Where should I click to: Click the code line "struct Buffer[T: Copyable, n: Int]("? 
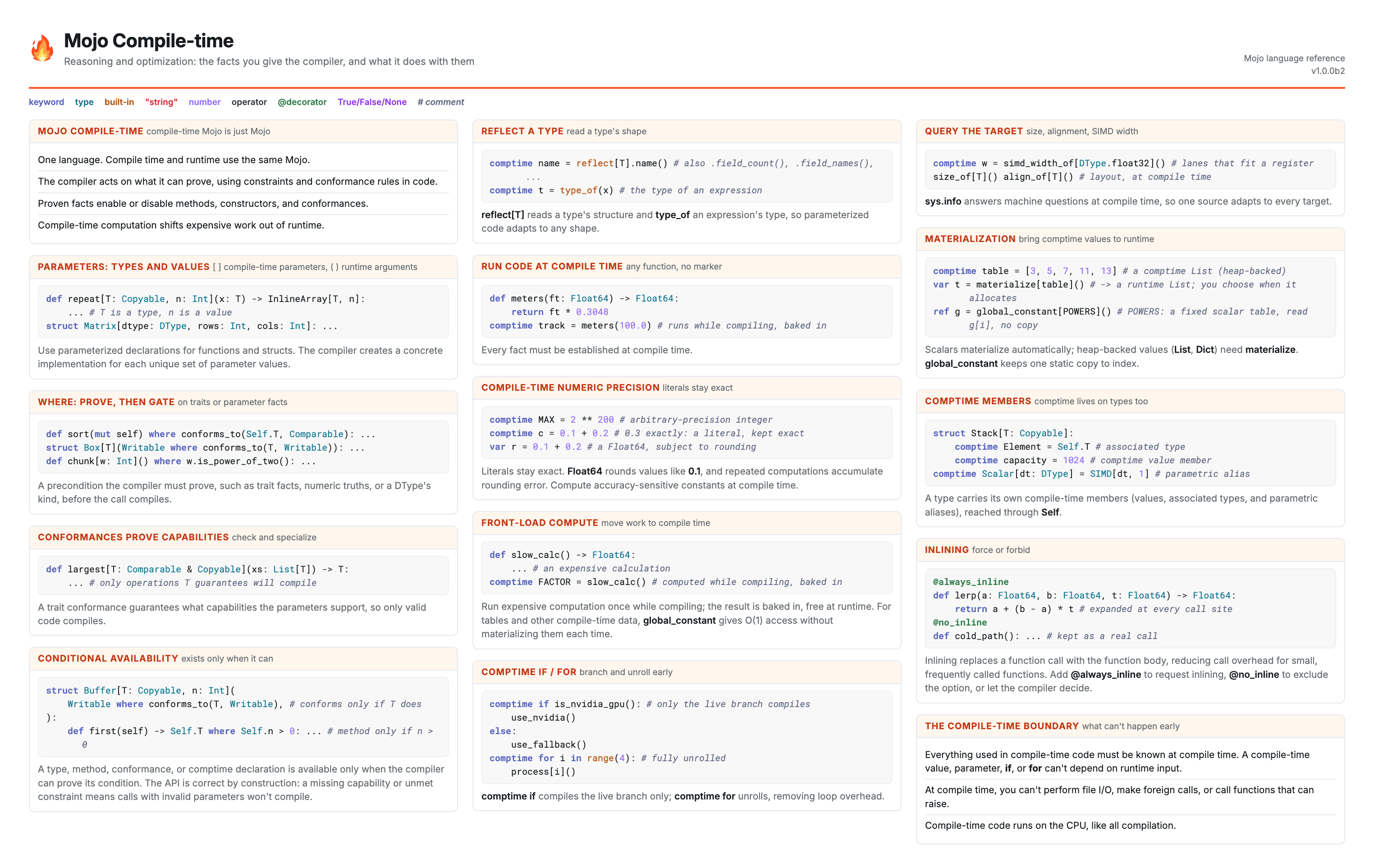click(x=140, y=690)
